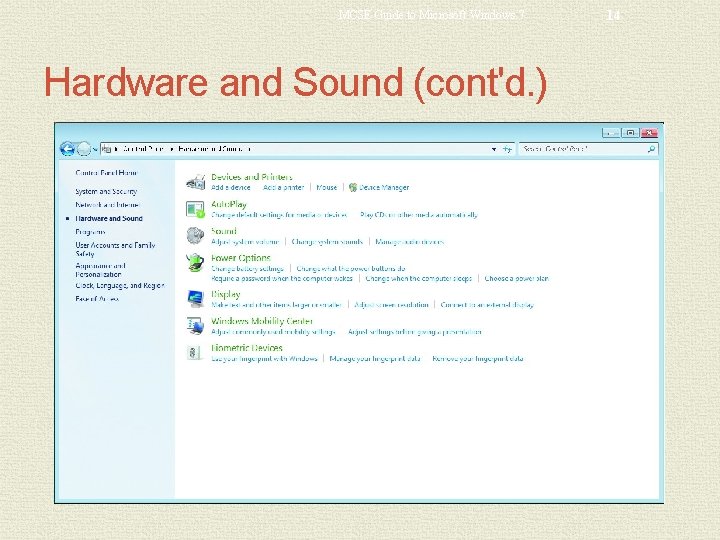This screenshot has height=540, width=720.
Task: Click Change what the power buttons do
Action: [351, 268]
